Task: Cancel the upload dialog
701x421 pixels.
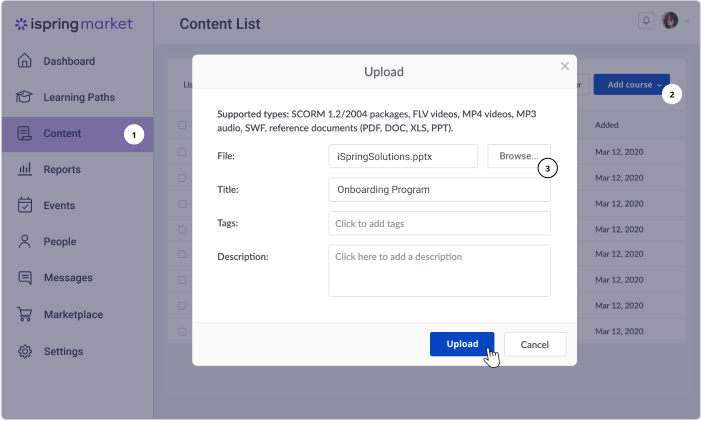Action: tap(535, 344)
